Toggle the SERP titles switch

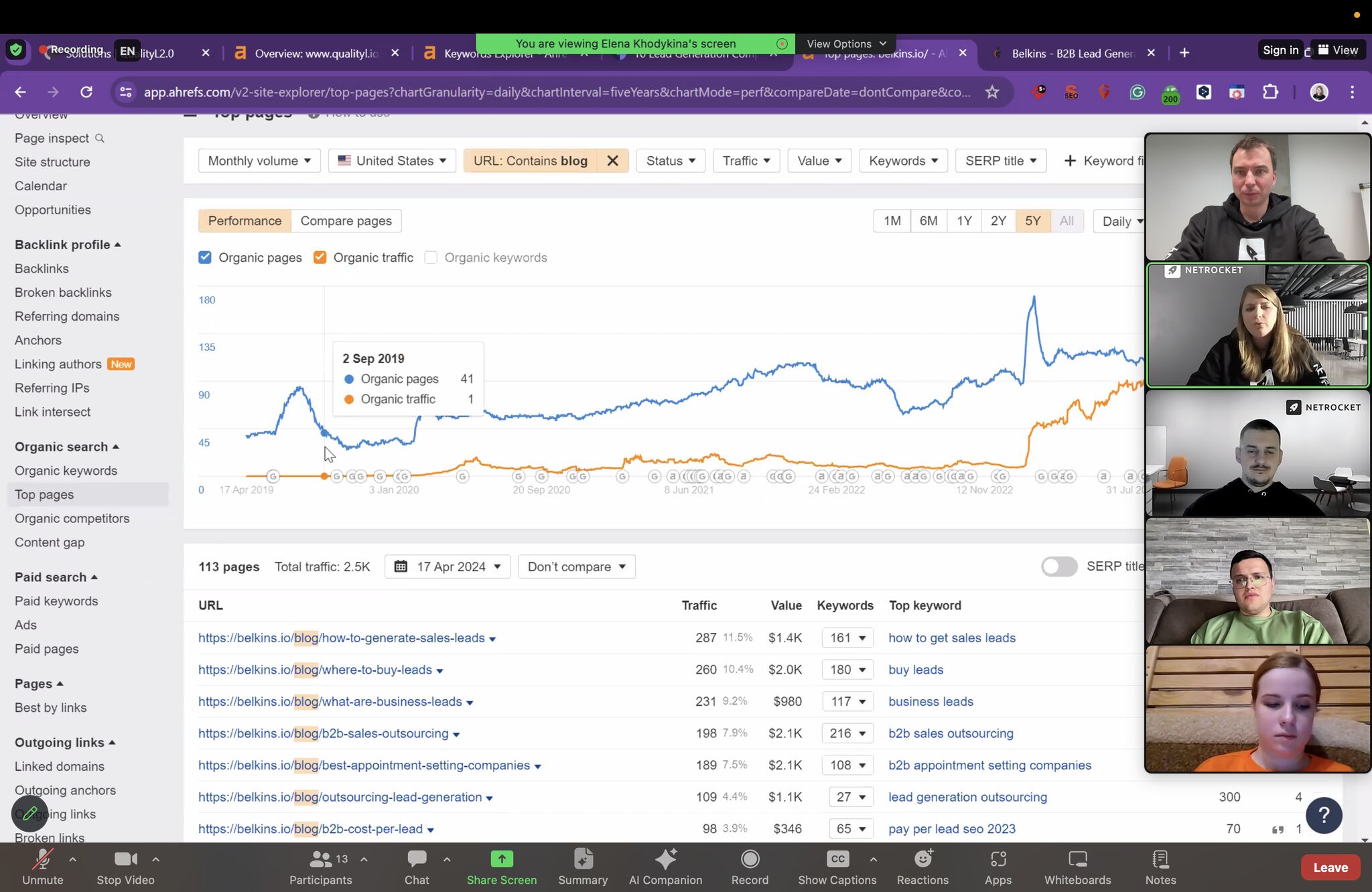(x=1058, y=567)
